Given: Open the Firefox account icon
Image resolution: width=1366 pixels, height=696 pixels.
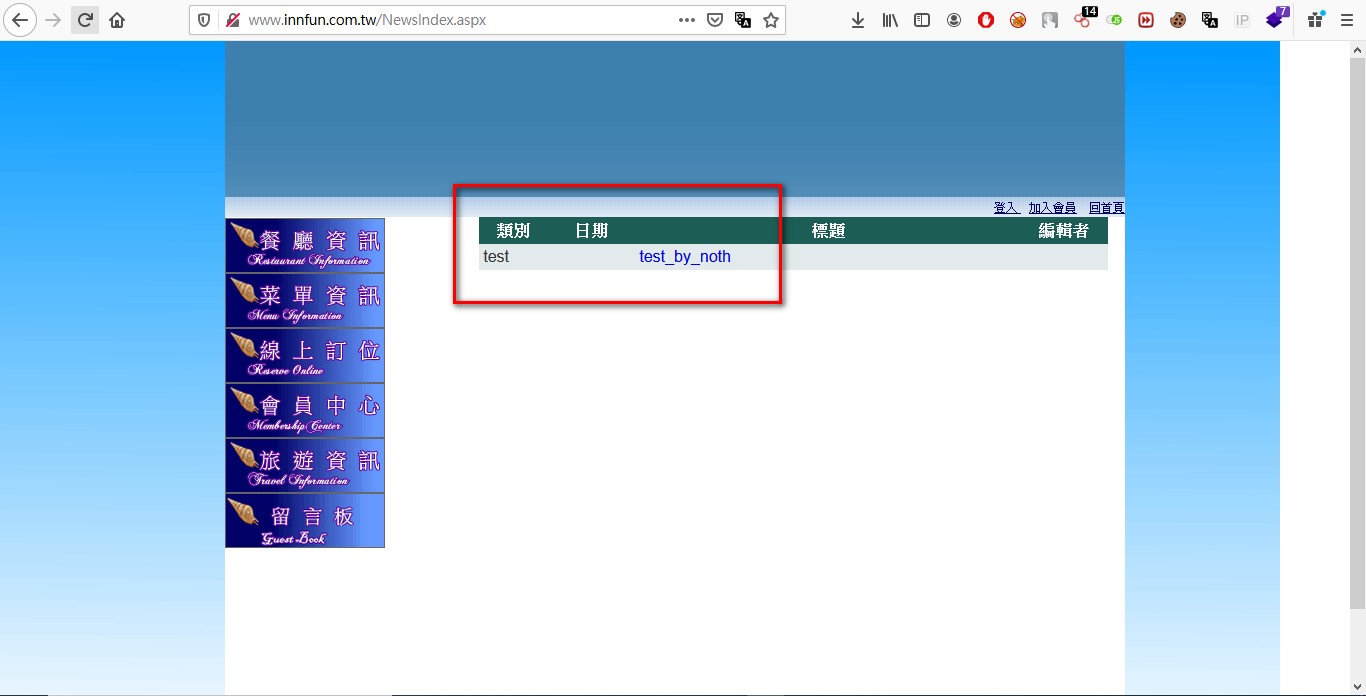Looking at the screenshot, I should pos(954,20).
